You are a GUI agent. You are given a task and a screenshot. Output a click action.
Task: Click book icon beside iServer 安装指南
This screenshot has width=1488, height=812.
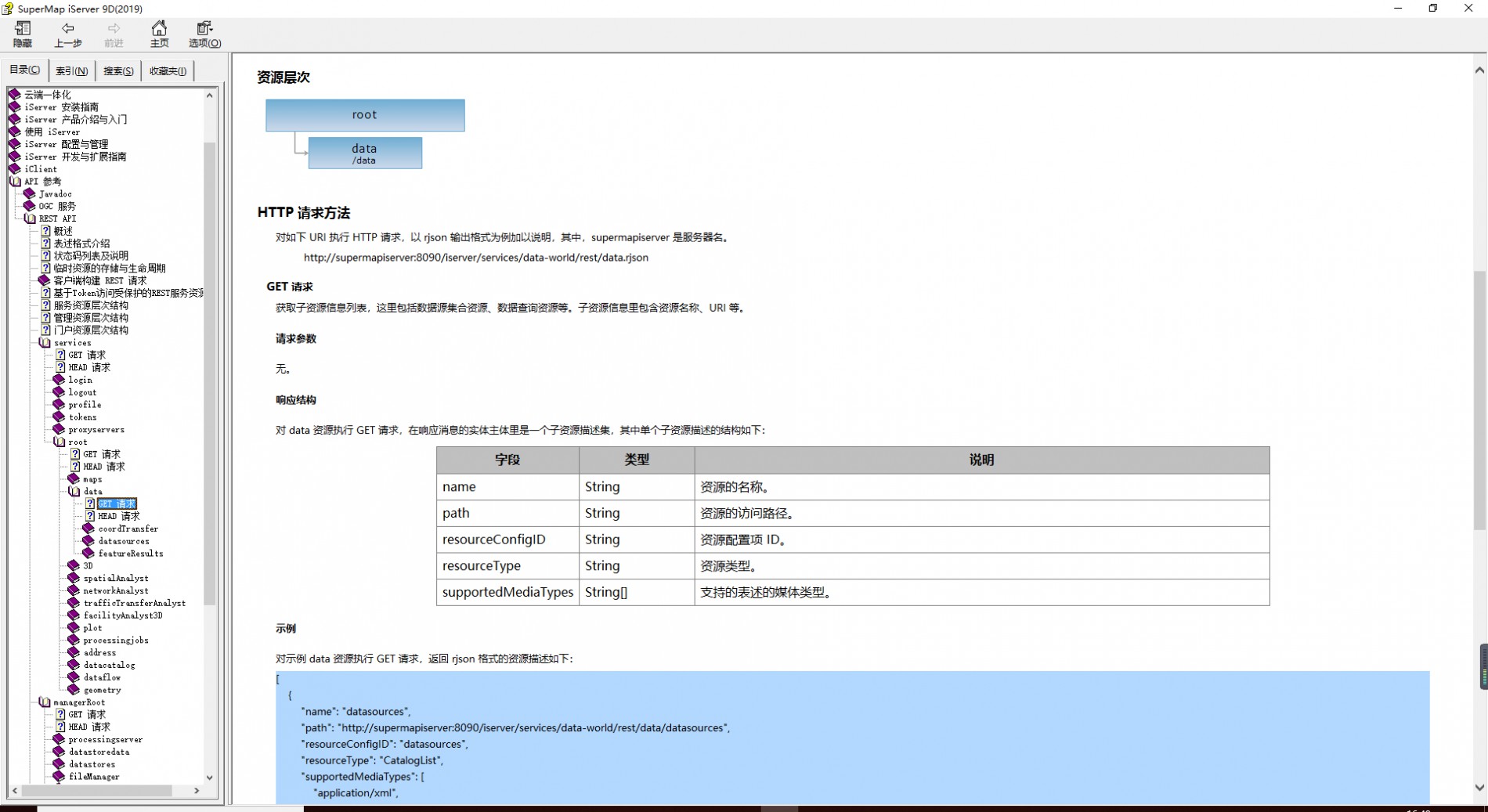tap(14, 107)
